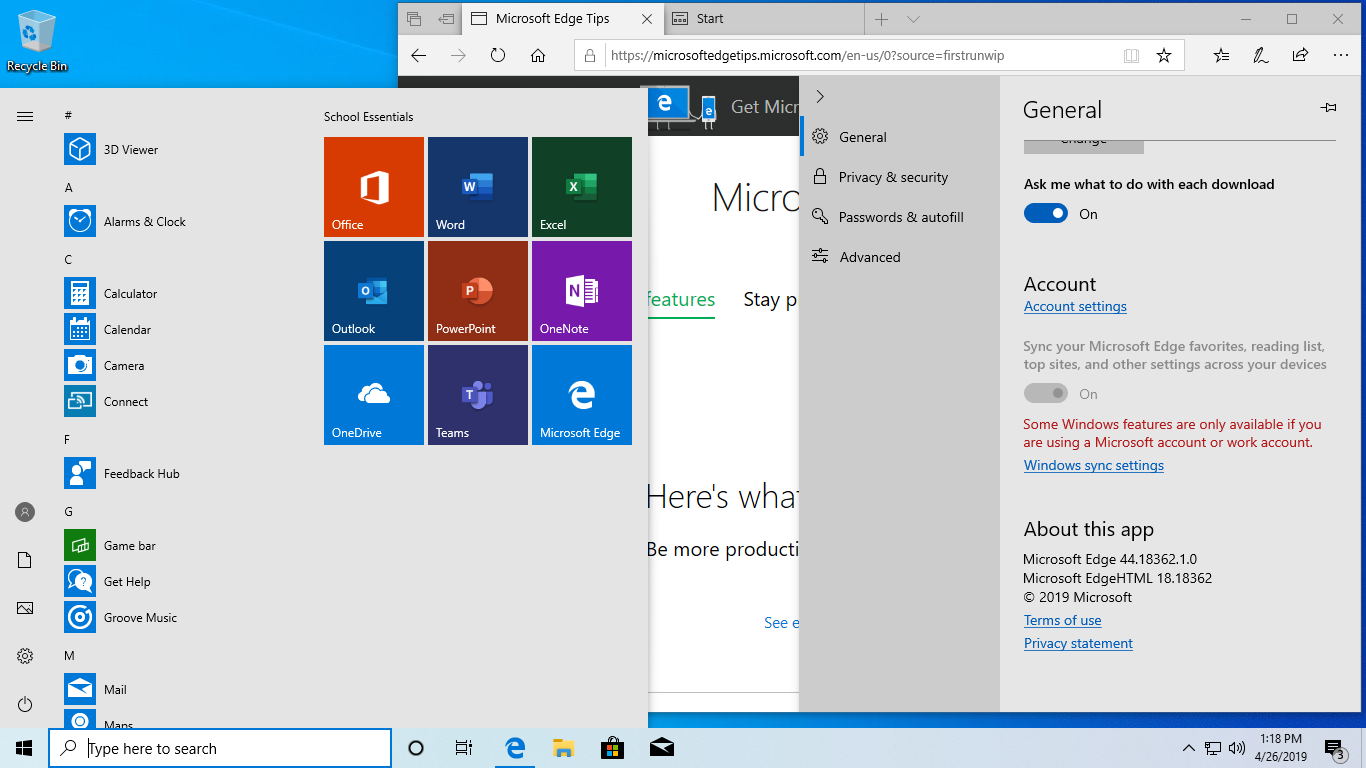Screen dimensions: 1366x768
Task: Open Settings gear in Start sidebar
Action: 25,656
